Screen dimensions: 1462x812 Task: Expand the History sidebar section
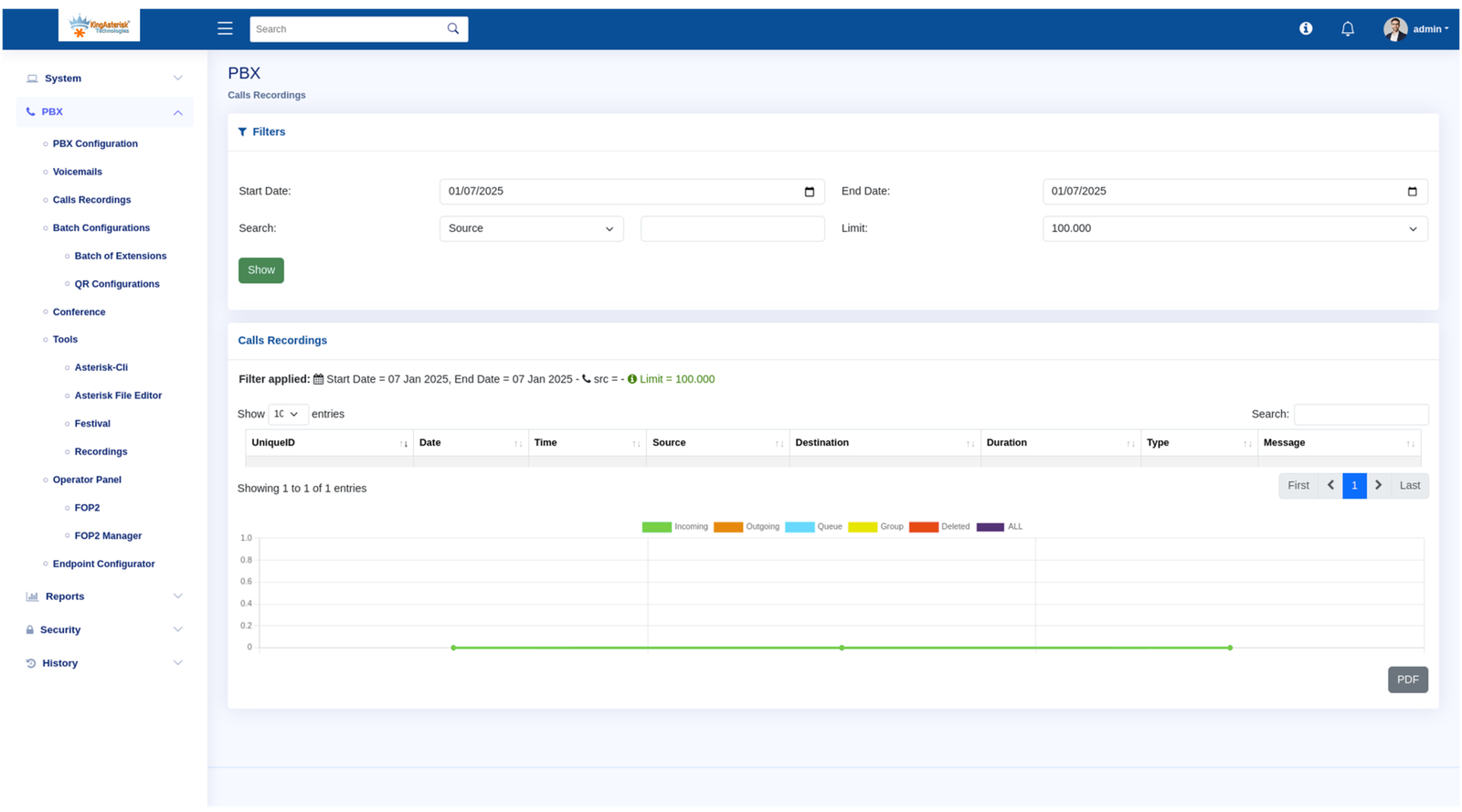105,663
